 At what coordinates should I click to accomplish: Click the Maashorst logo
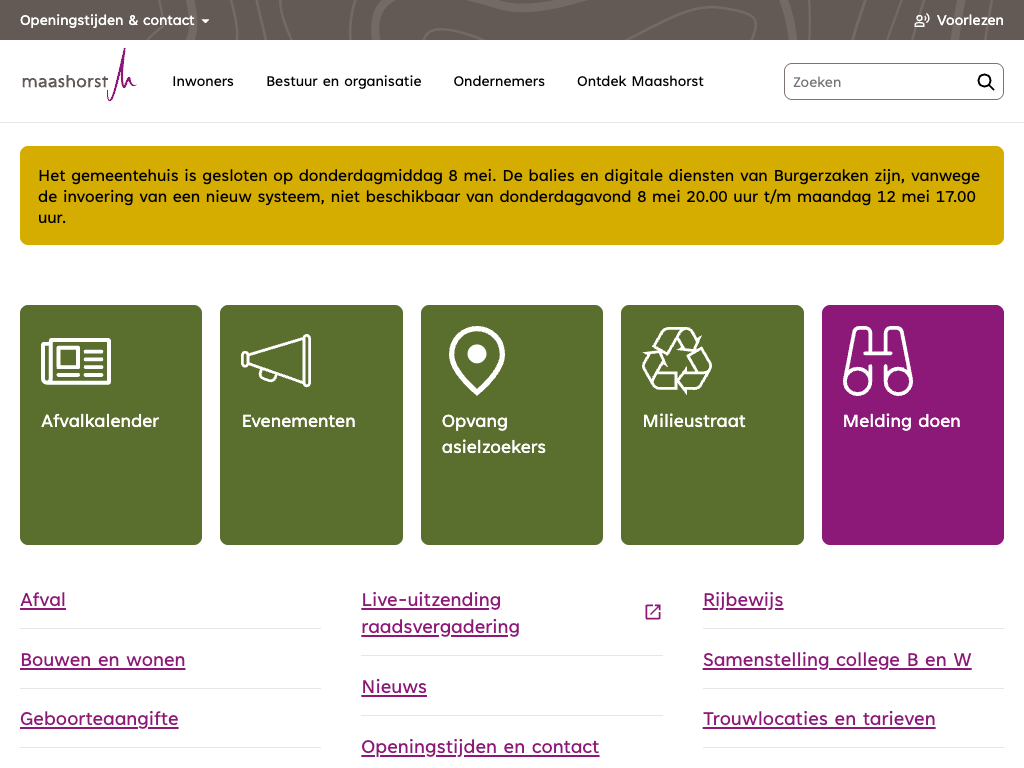tap(79, 78)
